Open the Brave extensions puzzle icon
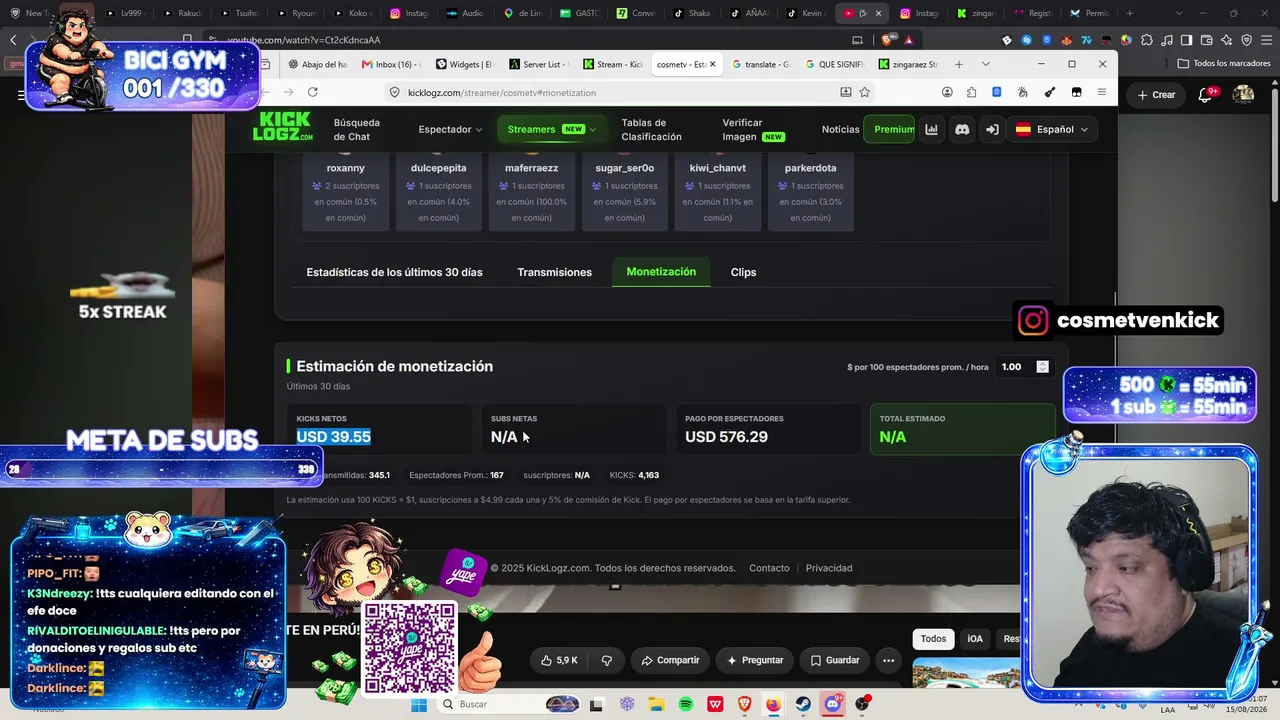Screen dimensions: 1280x720 click(1146, 40)
